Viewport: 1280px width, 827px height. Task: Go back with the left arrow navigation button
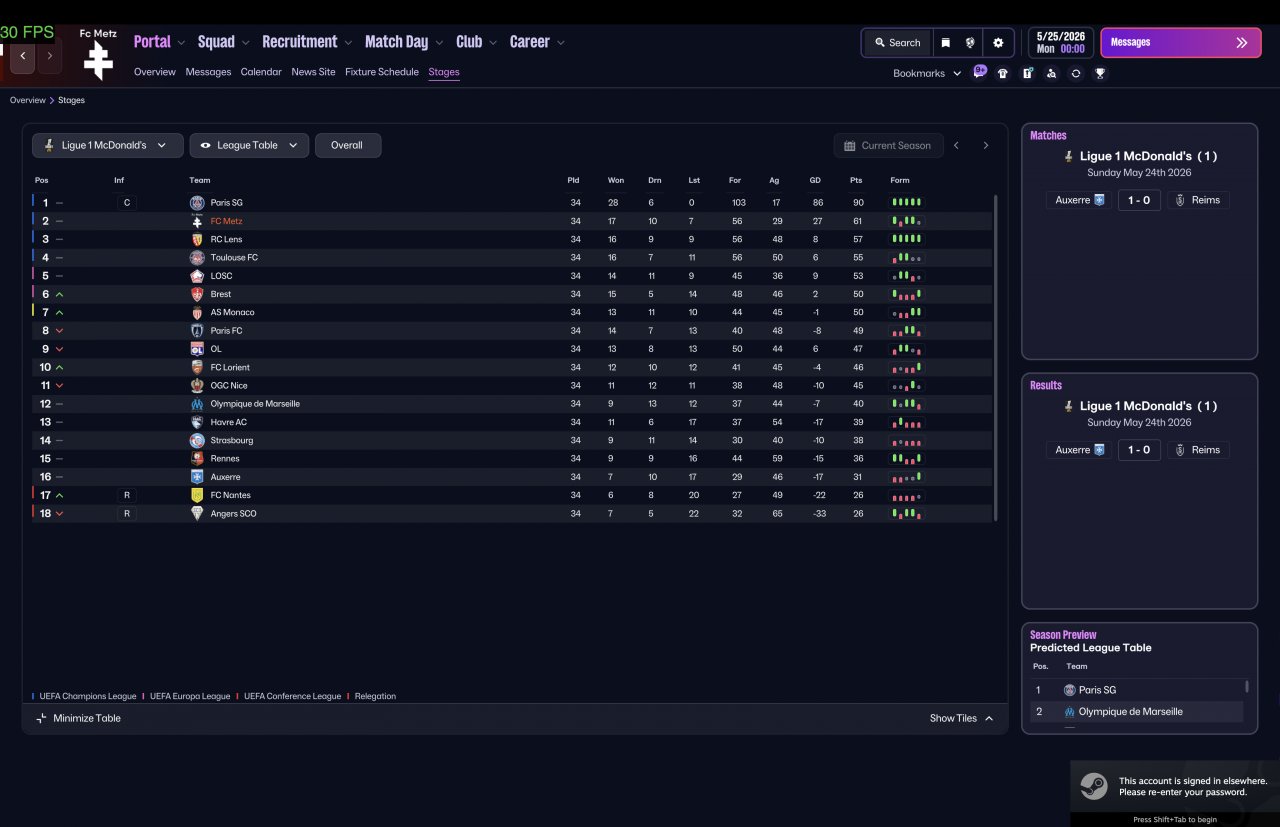pyautogui.click(x=23, y=56)
